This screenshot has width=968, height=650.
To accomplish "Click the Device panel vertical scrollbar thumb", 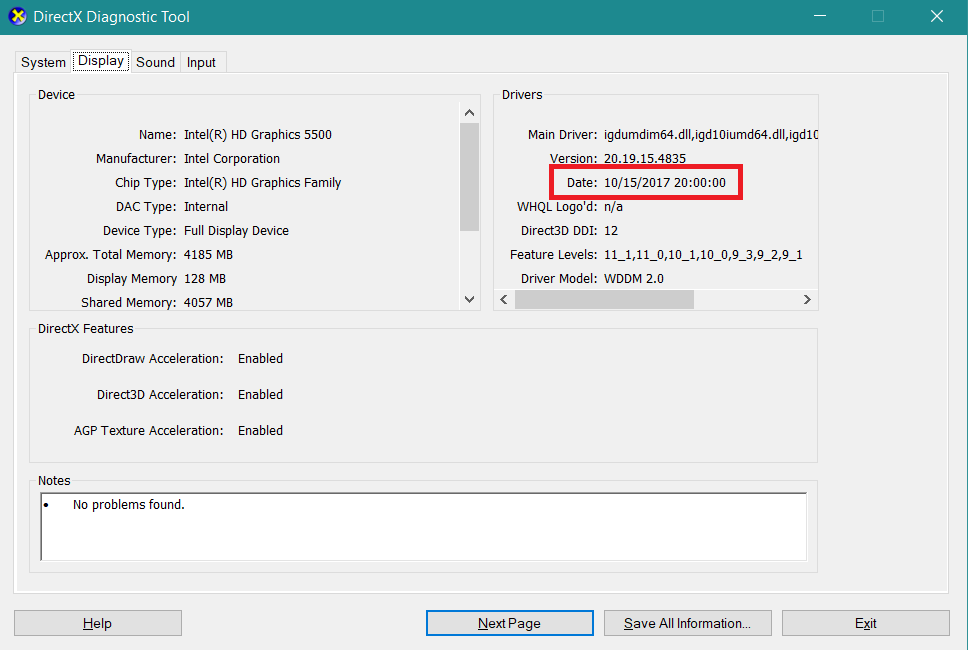I will coord(469,177).
